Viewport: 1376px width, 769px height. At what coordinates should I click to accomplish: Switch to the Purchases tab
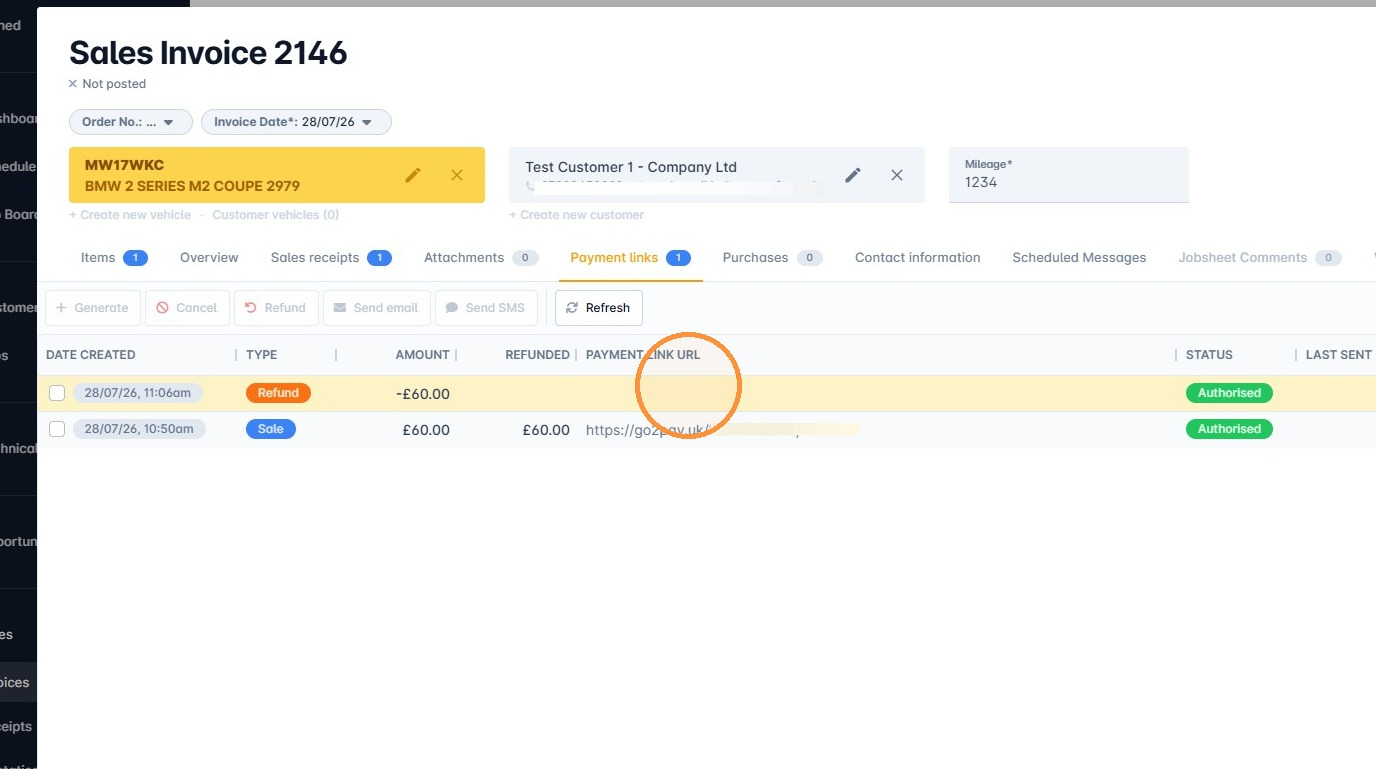772,257
